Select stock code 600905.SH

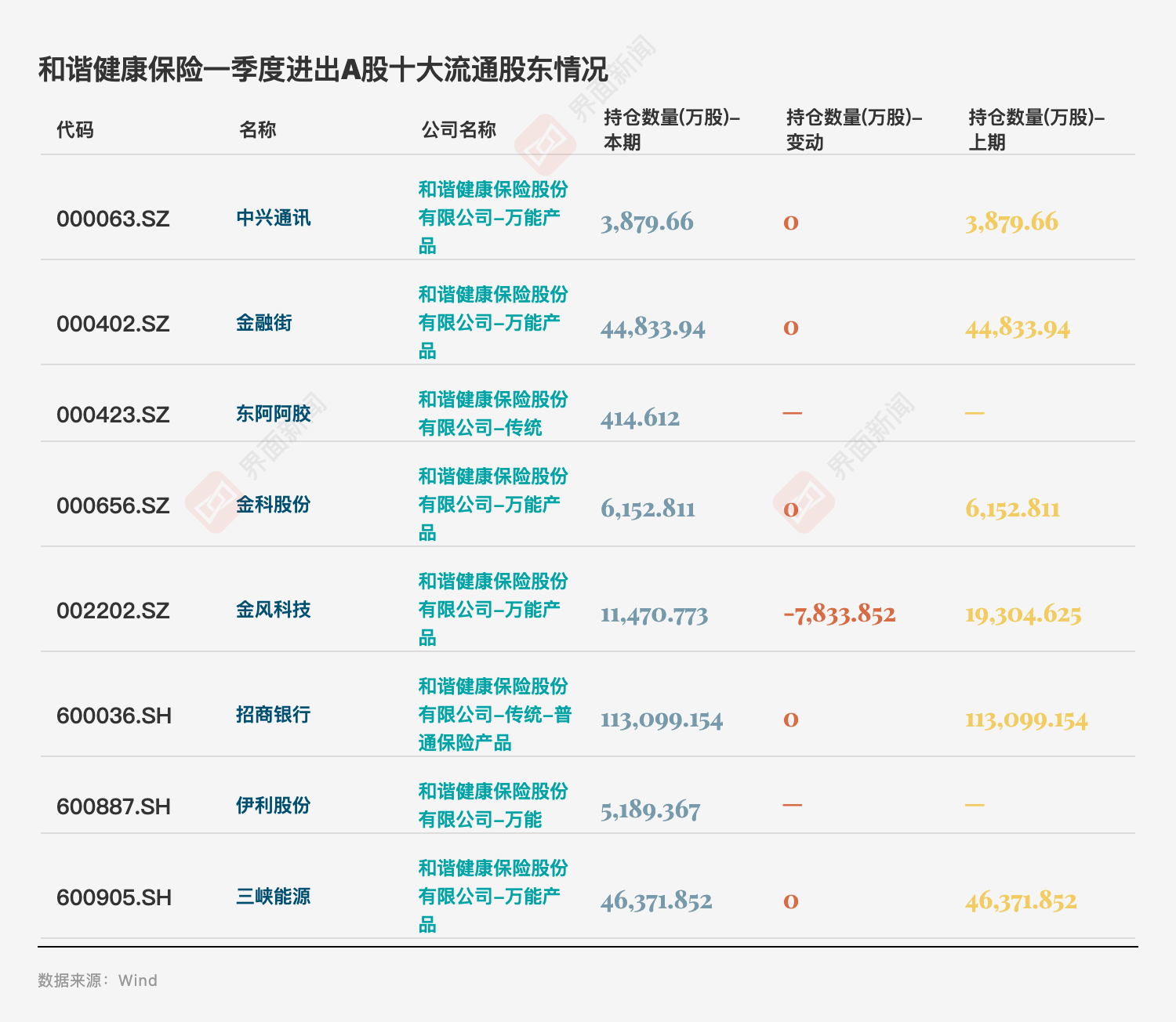pos(114,897)
